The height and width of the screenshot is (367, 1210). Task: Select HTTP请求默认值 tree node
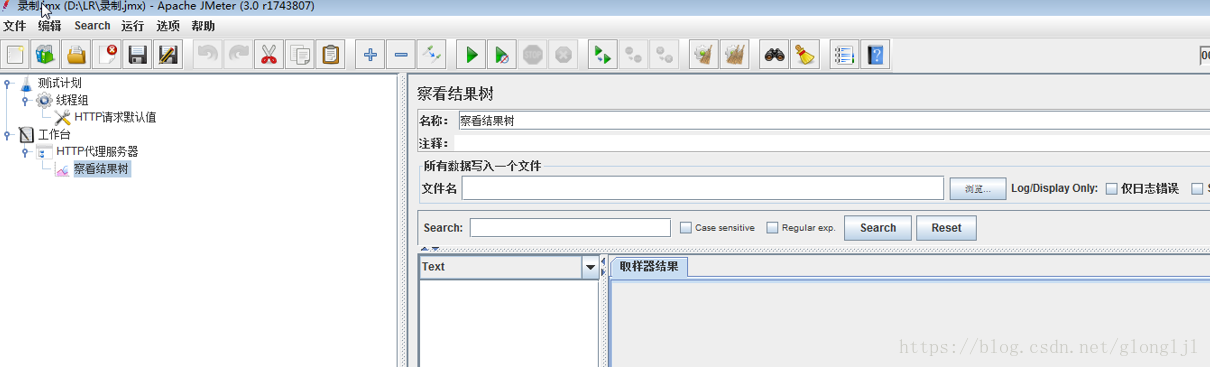click(115, 117)
